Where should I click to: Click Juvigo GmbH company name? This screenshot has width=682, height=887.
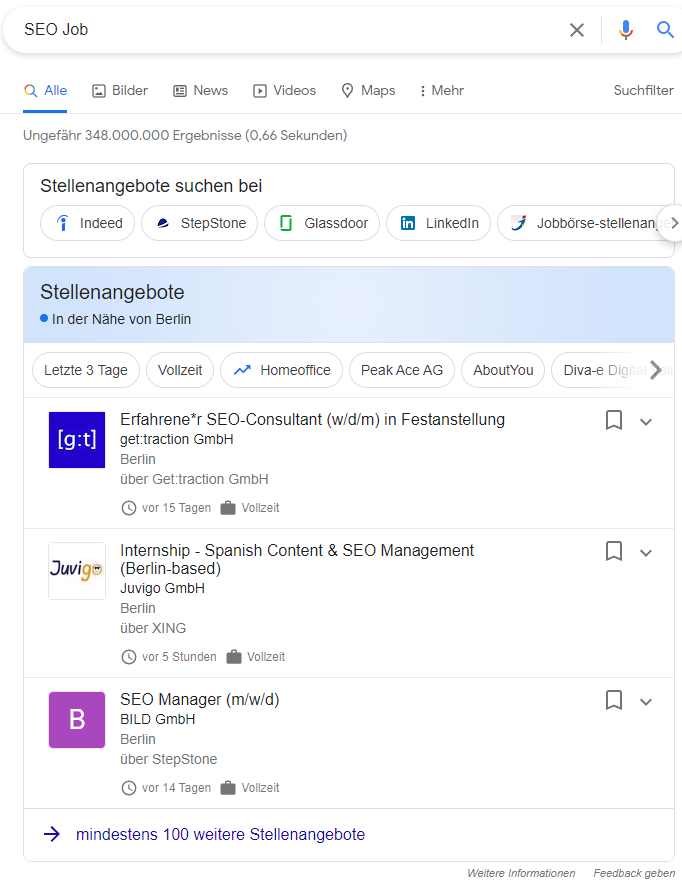(162, 588)
